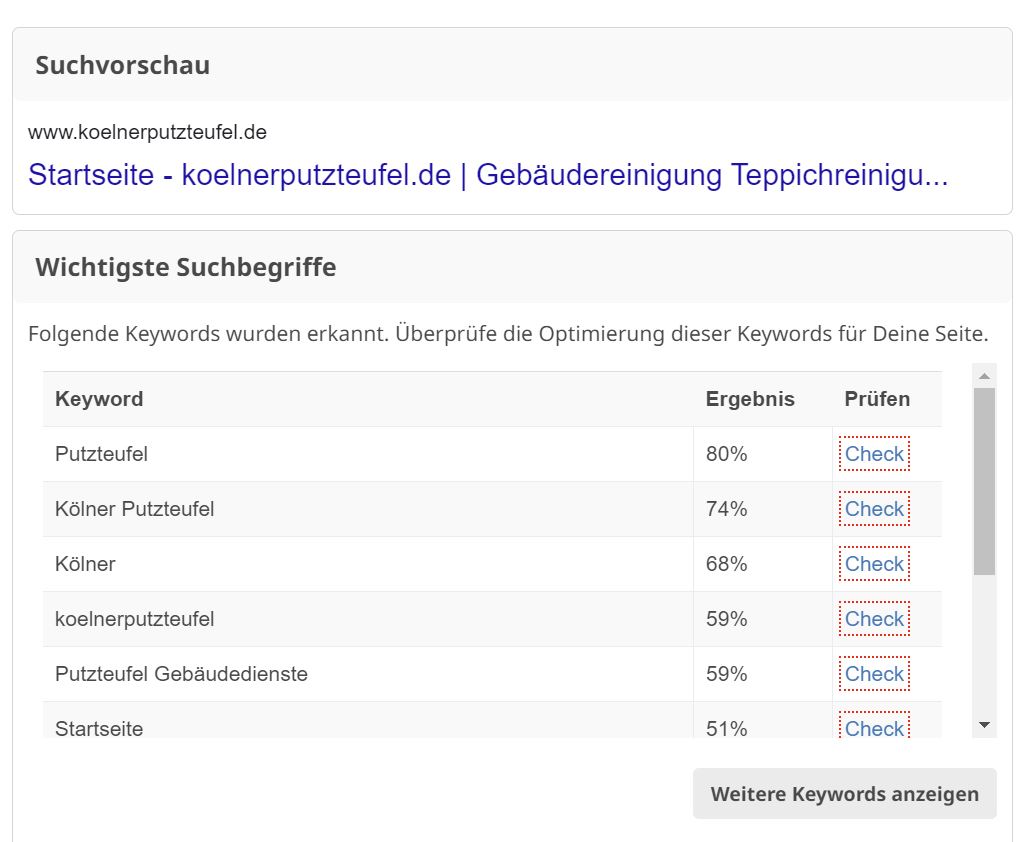Click the Wichtigste Suchbegriffe panel heading
This screenshot has height=842, width=1021.
[x=186, y=267]
